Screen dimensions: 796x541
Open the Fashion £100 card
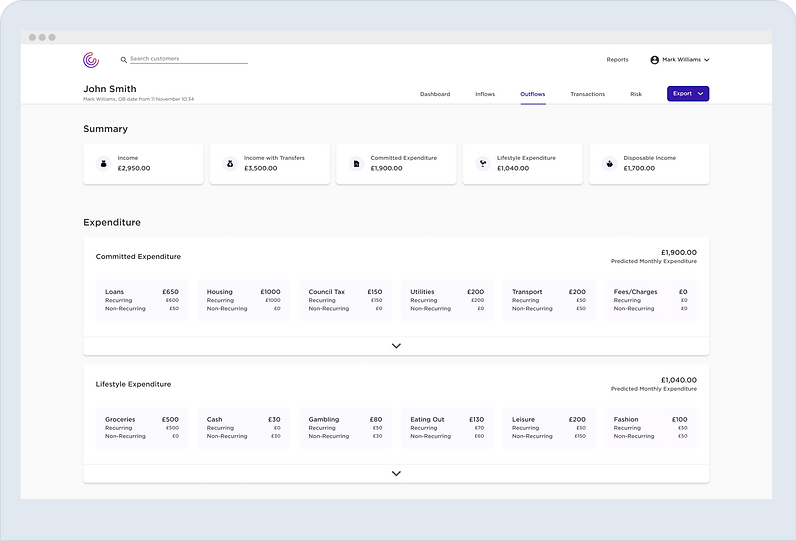click(650, 428)
